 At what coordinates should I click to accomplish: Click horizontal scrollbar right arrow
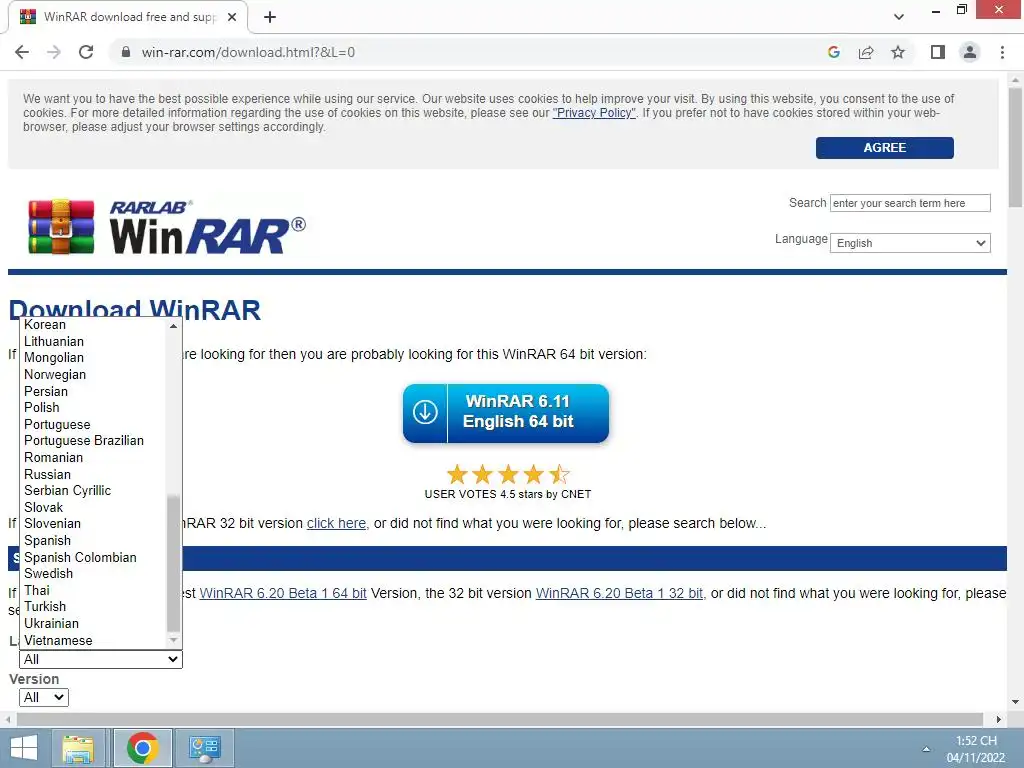click(999, 720)
